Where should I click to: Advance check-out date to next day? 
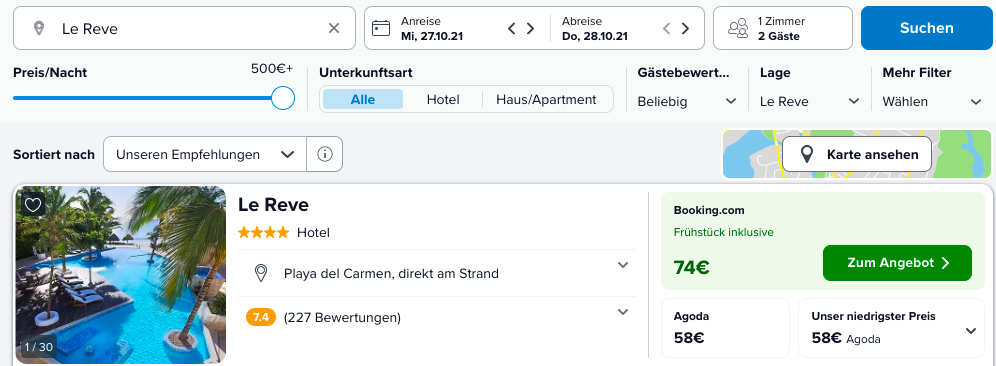(685, 28)
